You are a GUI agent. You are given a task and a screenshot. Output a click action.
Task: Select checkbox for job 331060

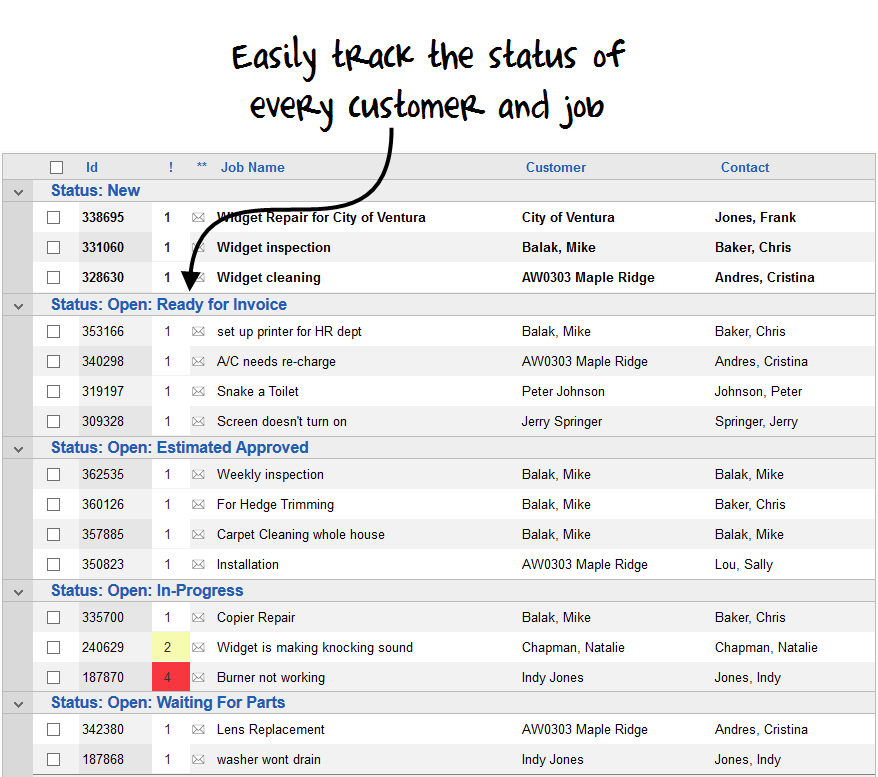53,247
